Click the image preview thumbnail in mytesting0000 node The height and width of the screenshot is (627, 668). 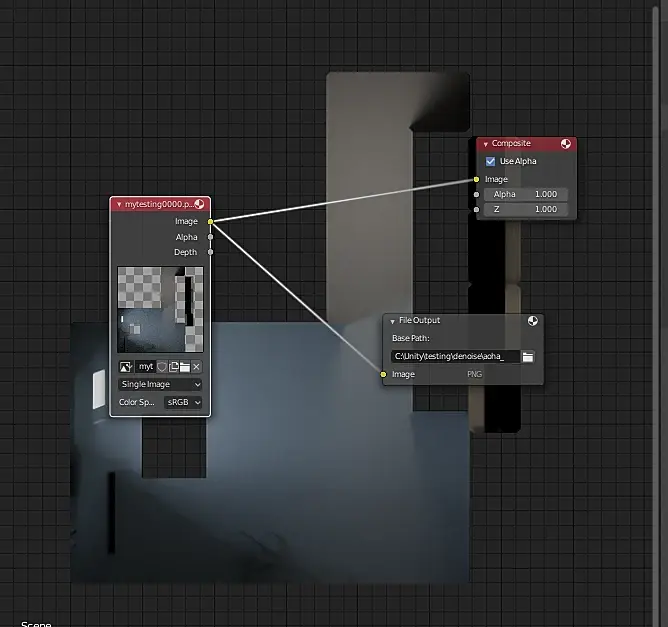coord(160,310)
